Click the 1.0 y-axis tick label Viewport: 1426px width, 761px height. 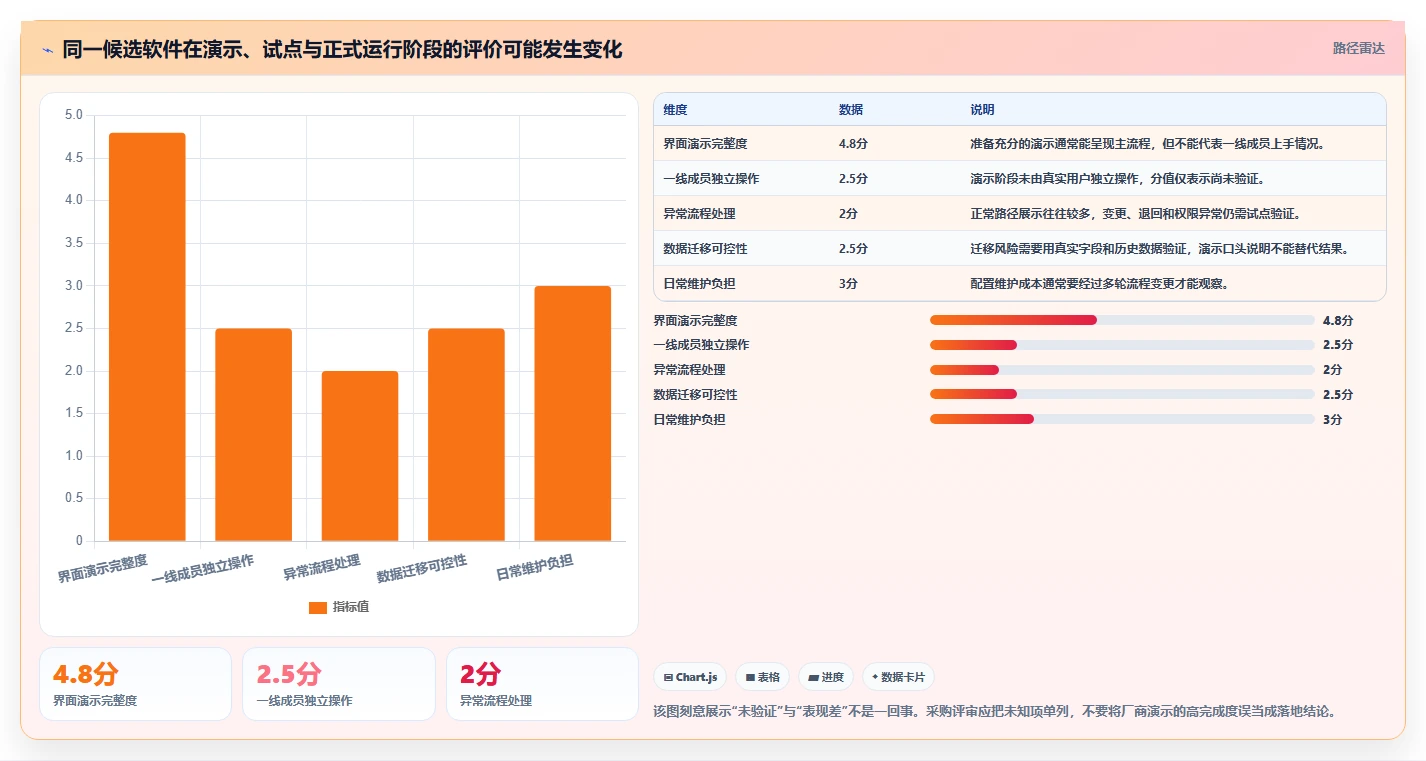[74, 456]
